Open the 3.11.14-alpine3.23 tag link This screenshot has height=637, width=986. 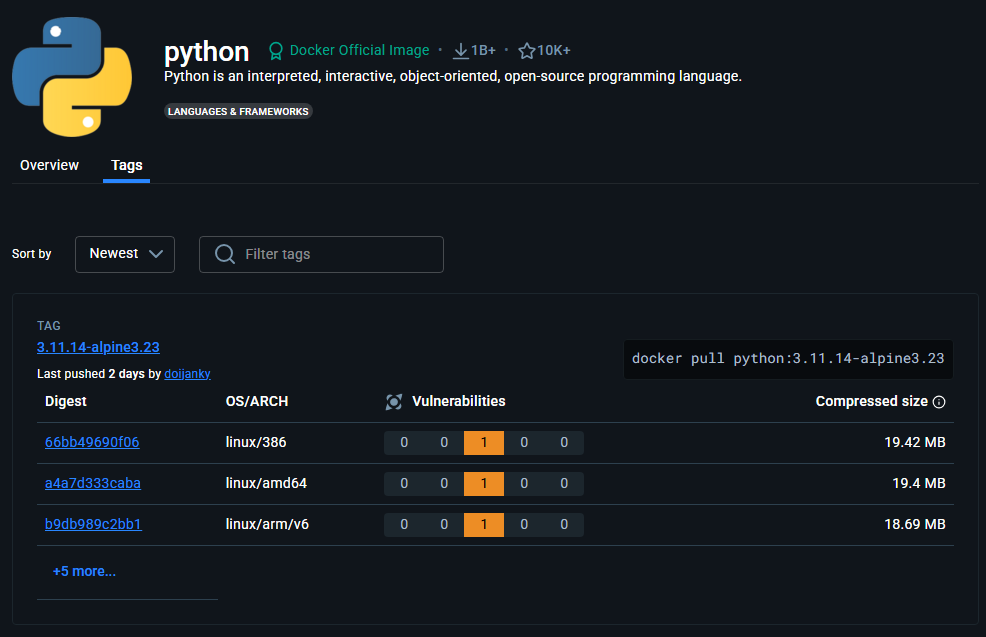coord(98,347)
